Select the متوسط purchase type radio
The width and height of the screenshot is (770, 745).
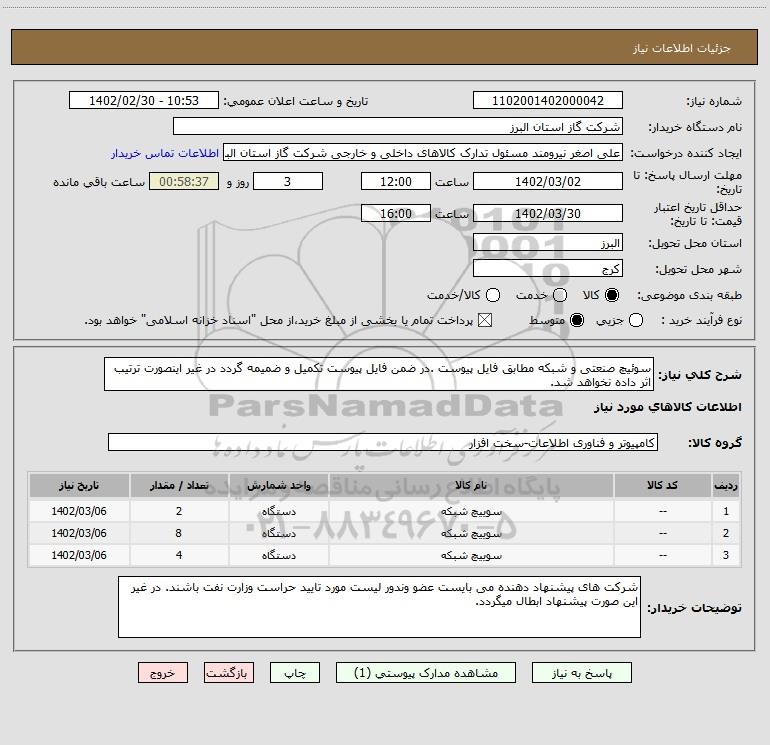(577, 320)
